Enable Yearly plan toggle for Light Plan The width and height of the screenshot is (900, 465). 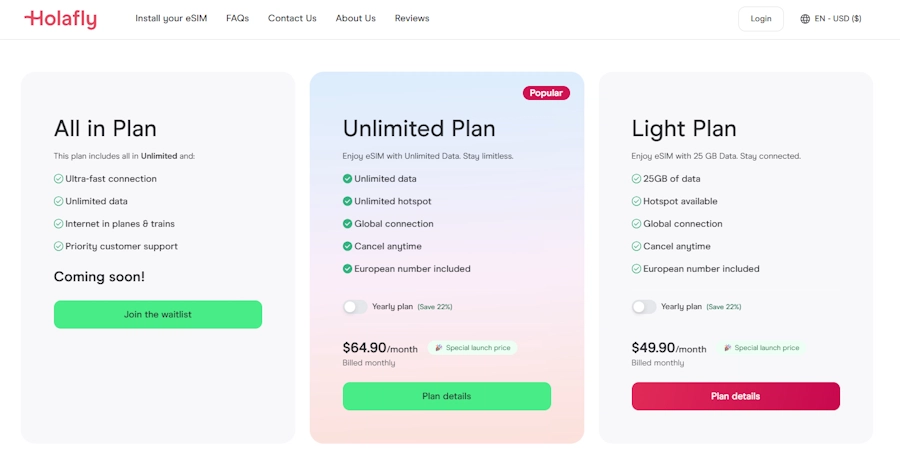tap(643, 307)
